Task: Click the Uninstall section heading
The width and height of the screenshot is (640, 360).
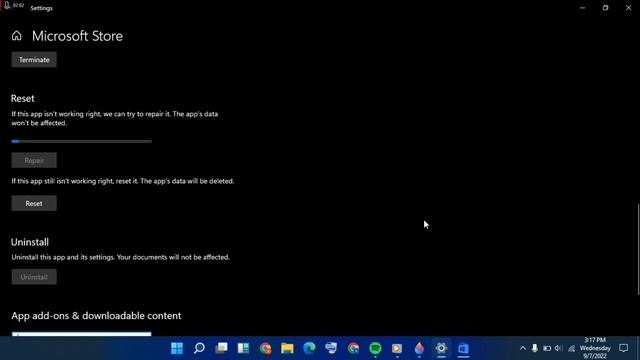Action: coord(30,242)
